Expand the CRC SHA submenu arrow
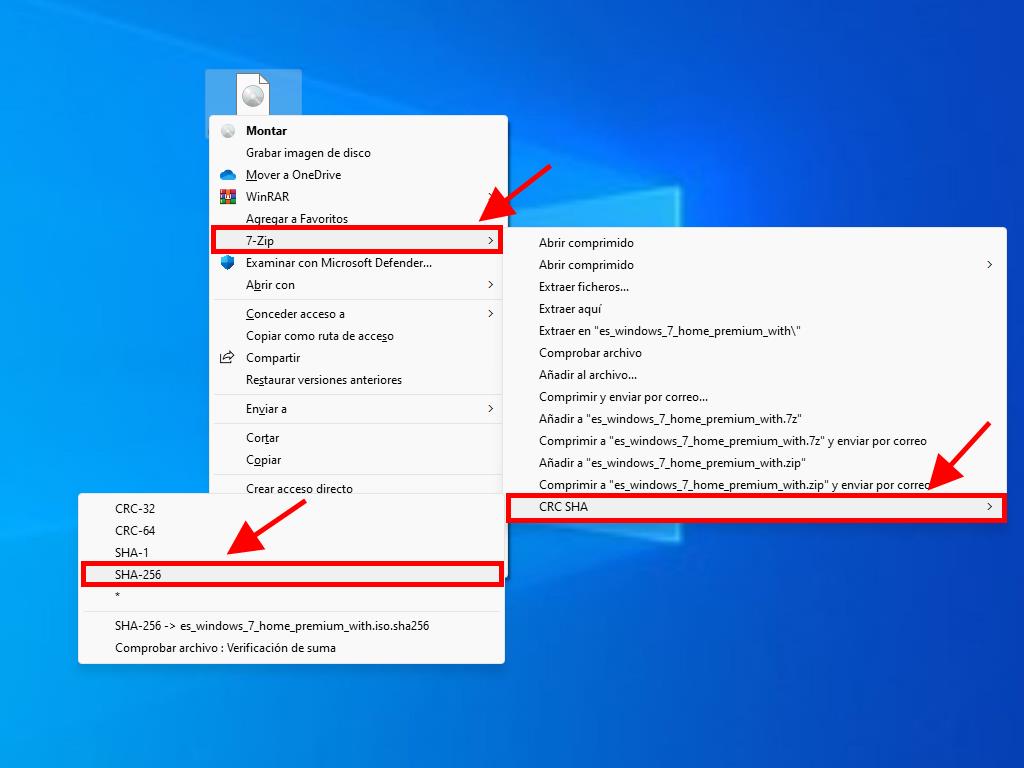 [x=990, y=507]
